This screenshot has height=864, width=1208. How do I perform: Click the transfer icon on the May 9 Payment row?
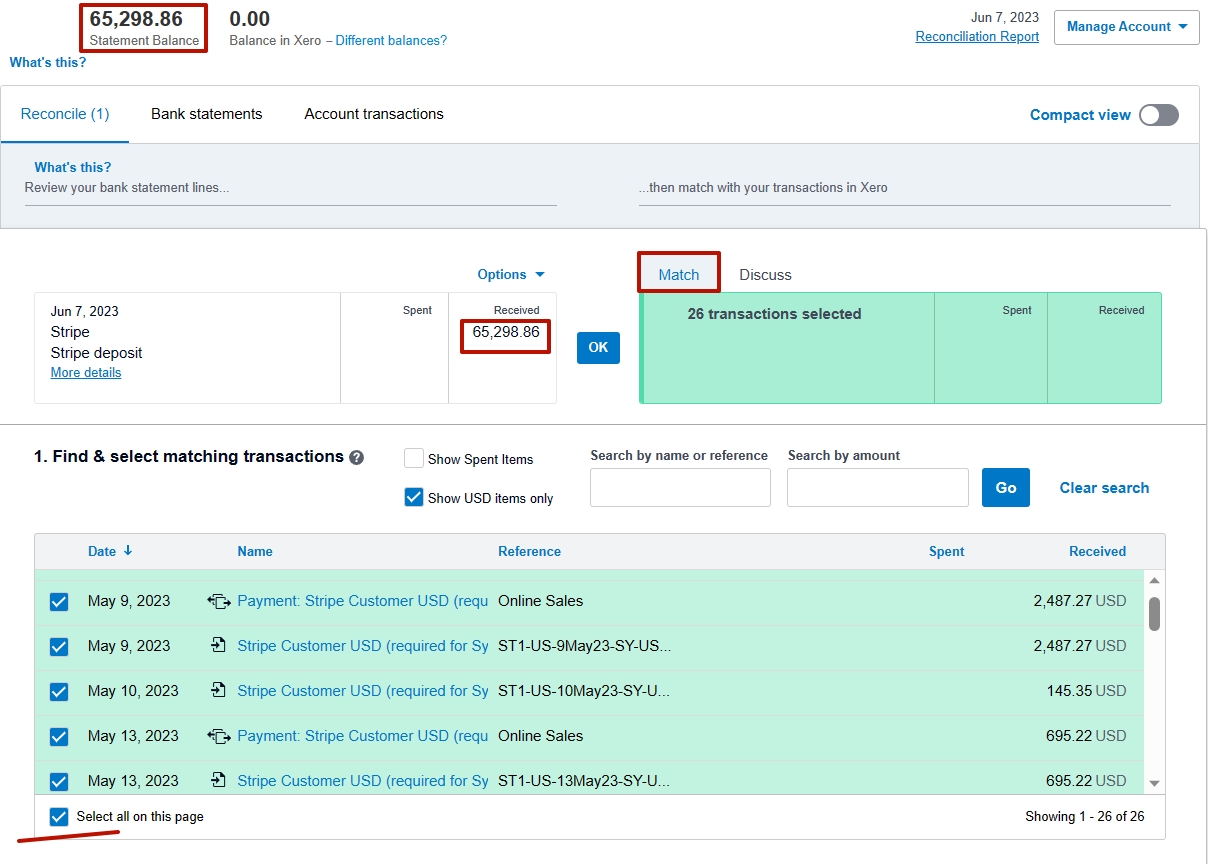pos(220,601)
